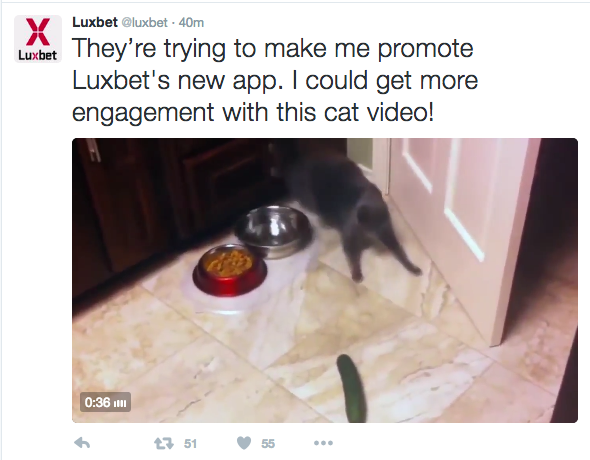
Task: View like count of 55
Action: click(x=268, y=444)
